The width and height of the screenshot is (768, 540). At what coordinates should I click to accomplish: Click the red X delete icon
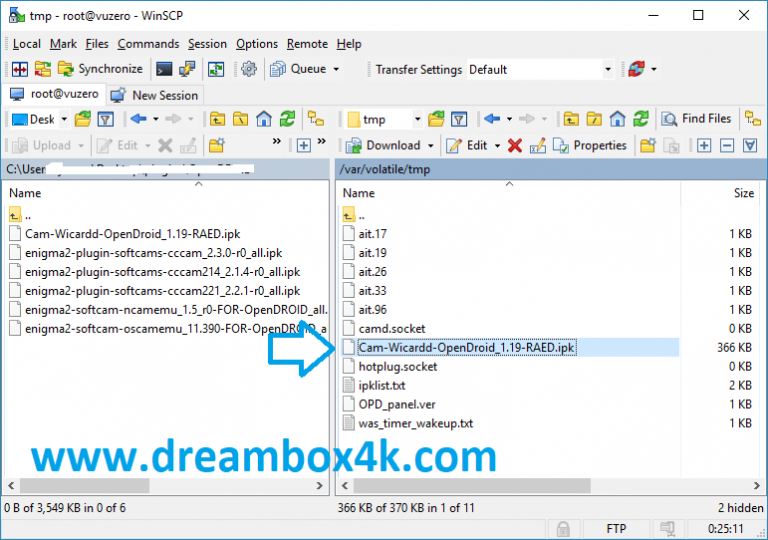[x=514, y=146]
